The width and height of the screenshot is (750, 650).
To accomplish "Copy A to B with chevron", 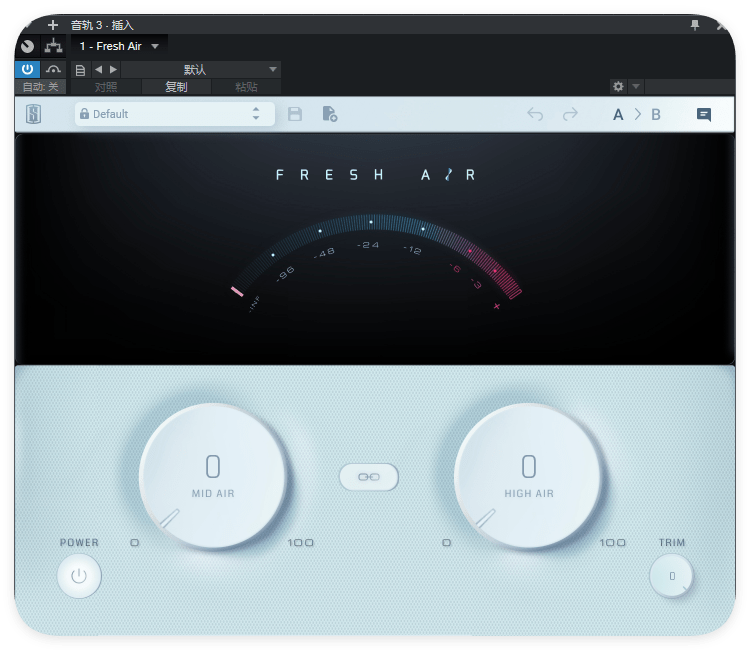I will click(638, 114).
